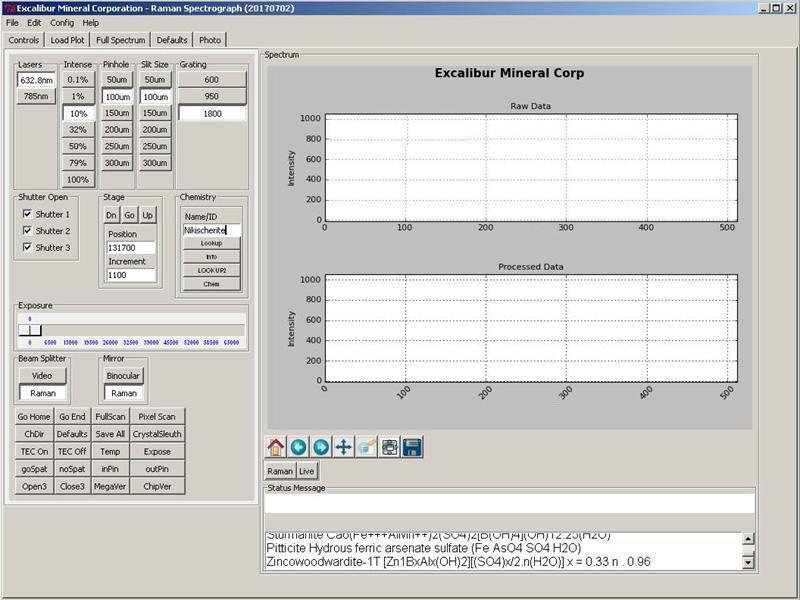
Task: Select the 950 grating
Action: coord(212,96)
